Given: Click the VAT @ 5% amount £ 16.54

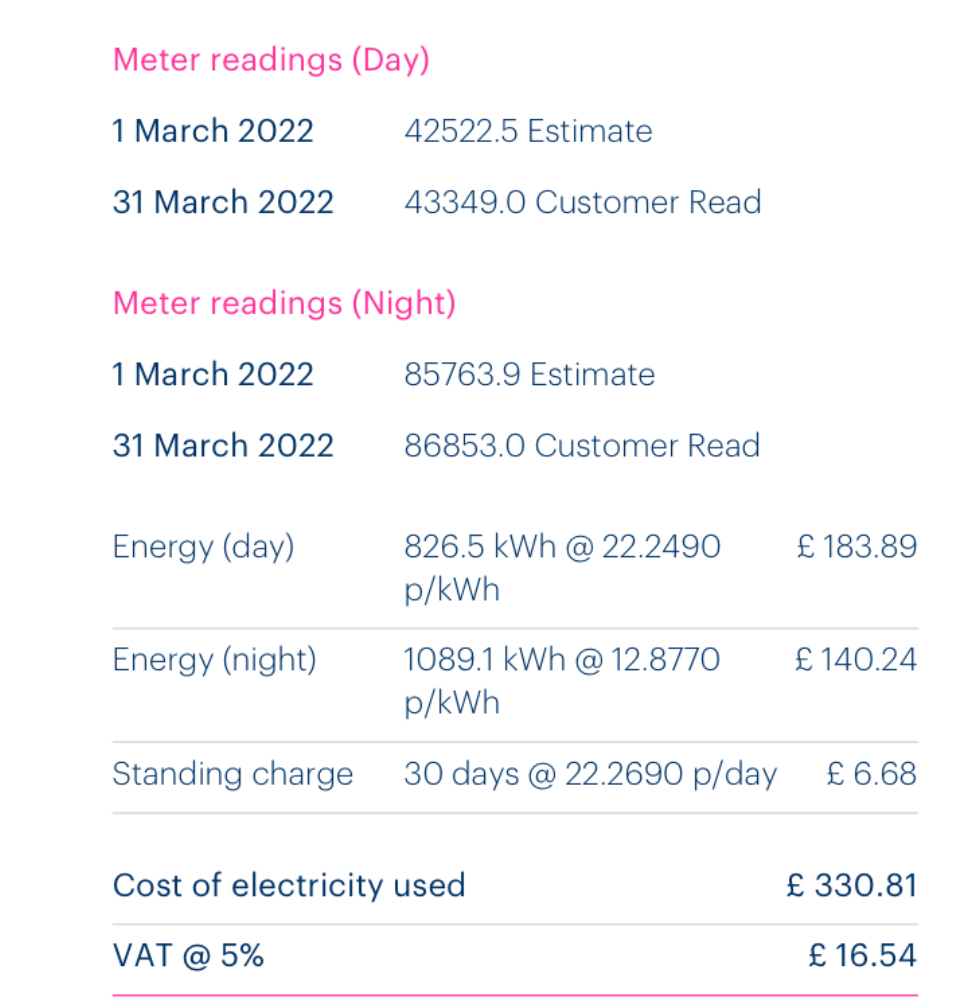Looking at the screenshot, I should pyautogui.click(x=863, y=956).
